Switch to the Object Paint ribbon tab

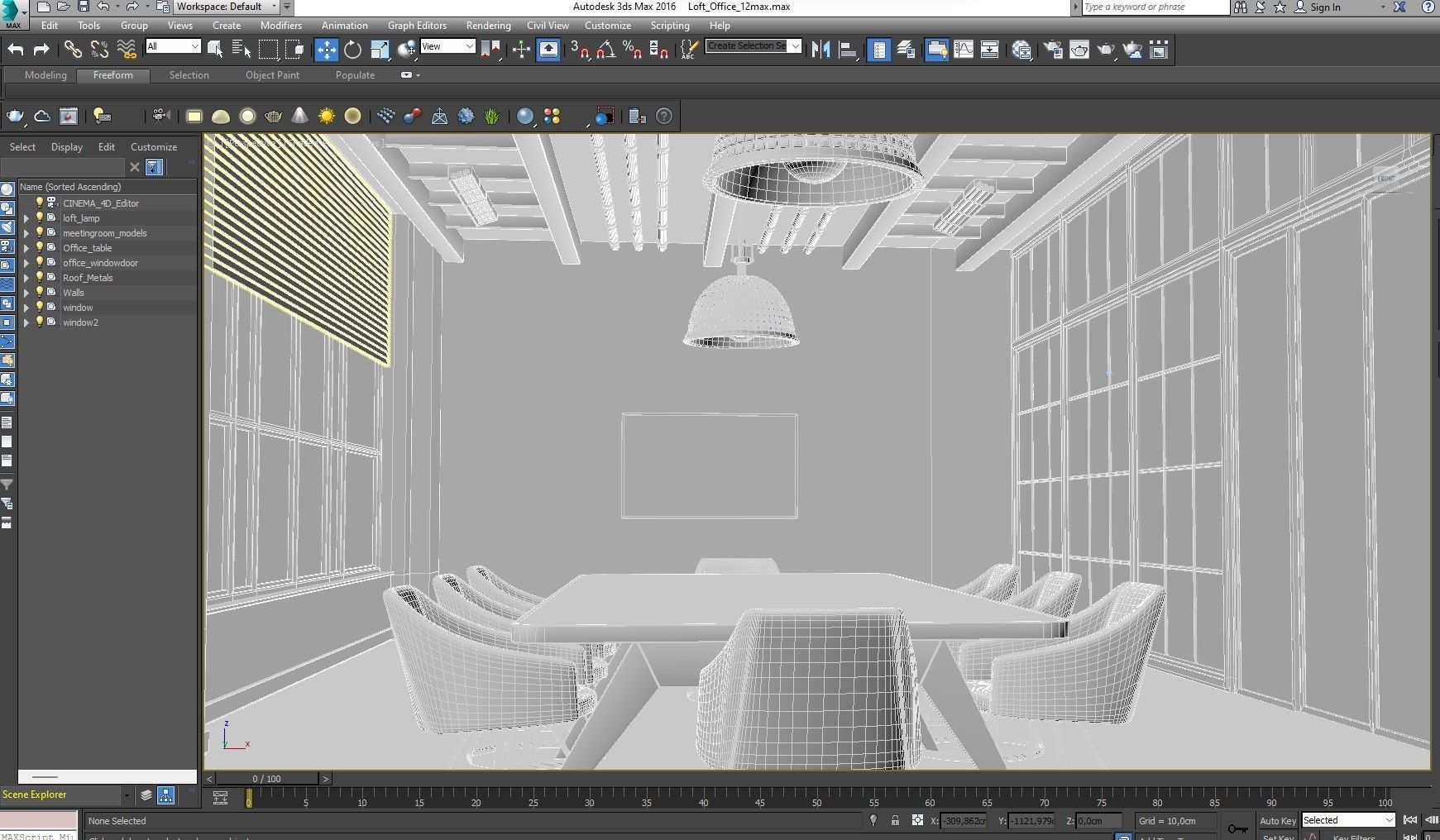tap(272, 75)
